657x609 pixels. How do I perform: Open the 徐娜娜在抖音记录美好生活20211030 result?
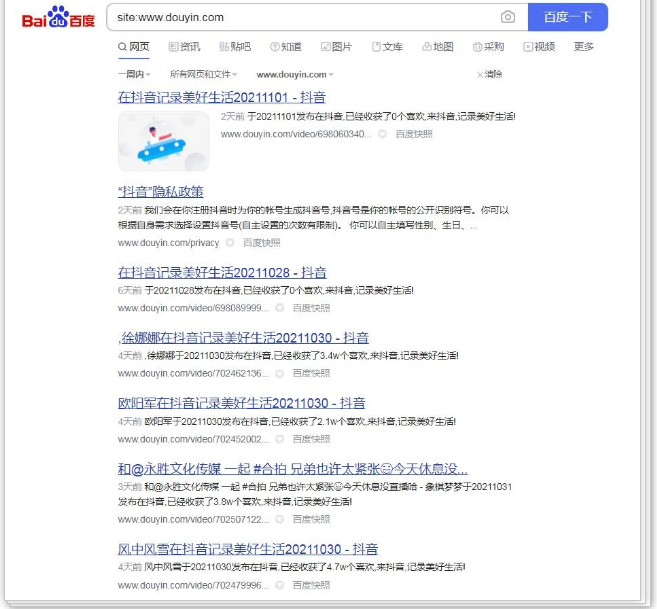(x=243, y=338)
